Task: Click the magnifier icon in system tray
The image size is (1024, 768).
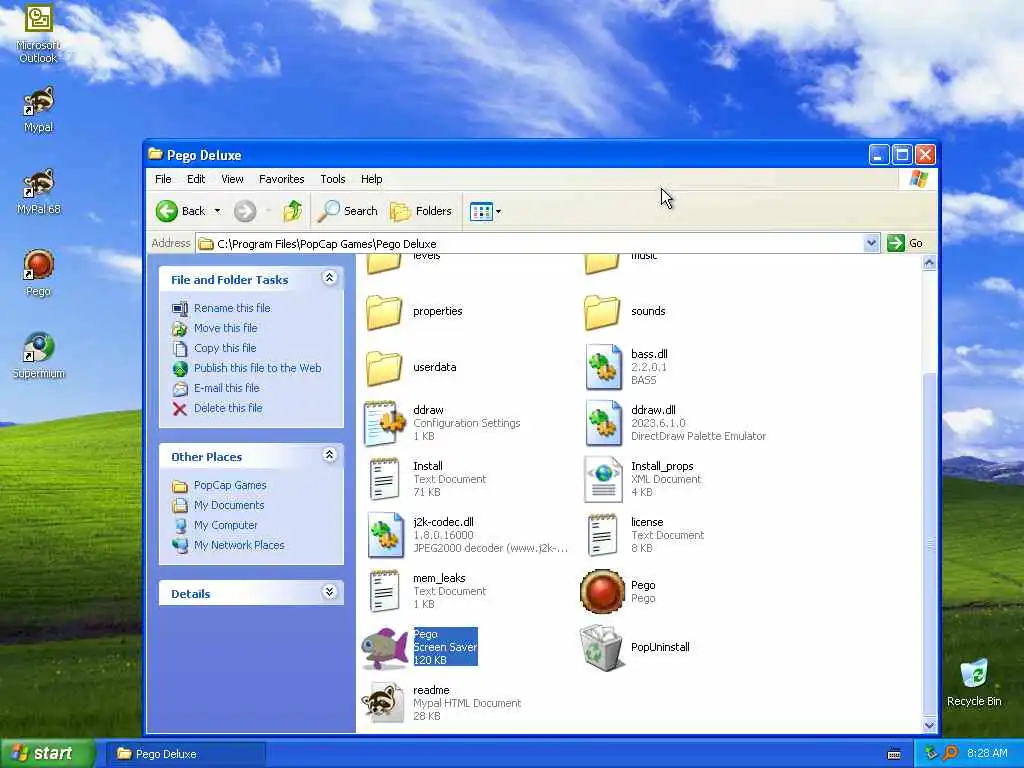Action: [950, 754]
